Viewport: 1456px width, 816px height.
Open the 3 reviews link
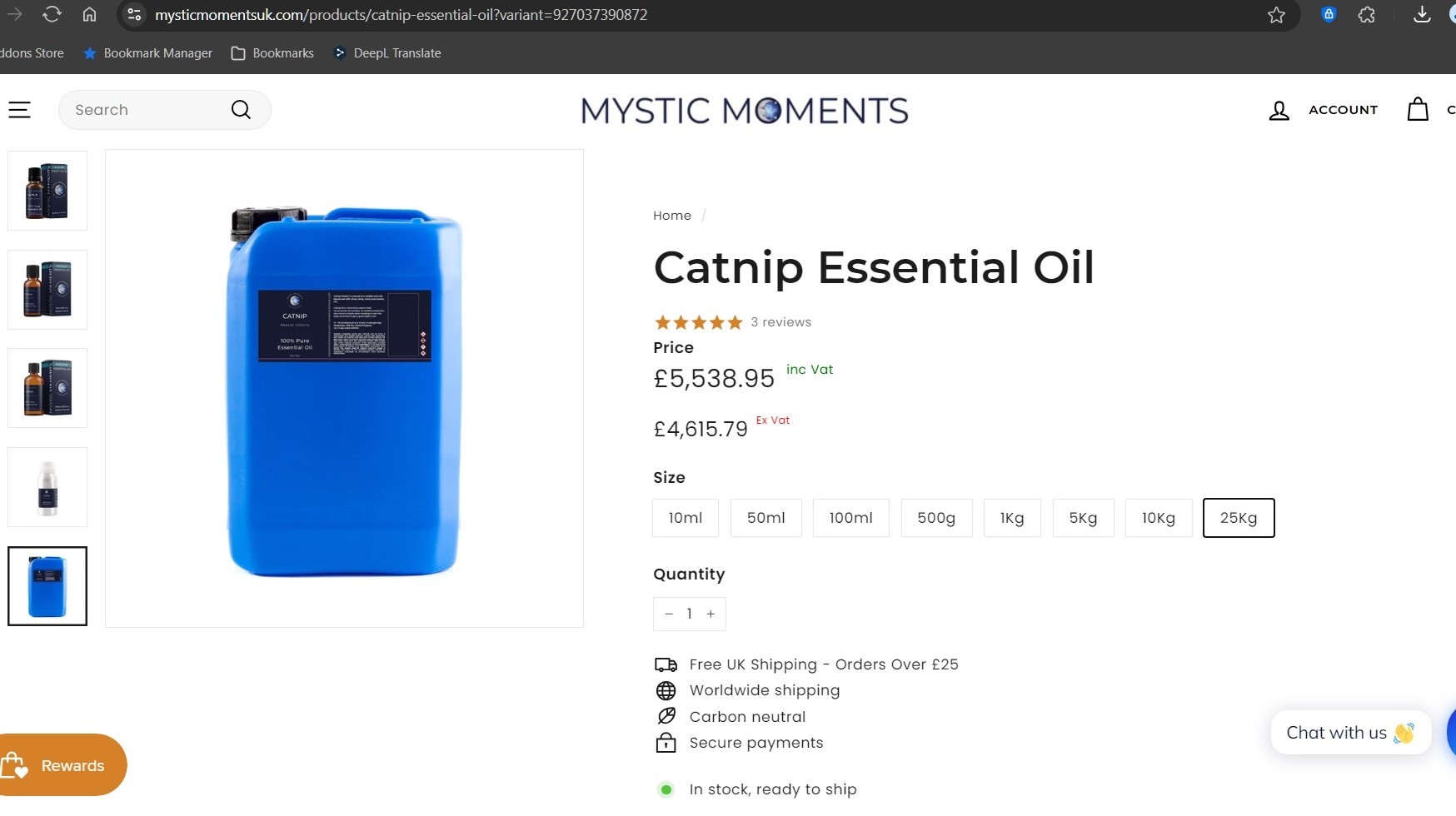click(x=780, y=322)
